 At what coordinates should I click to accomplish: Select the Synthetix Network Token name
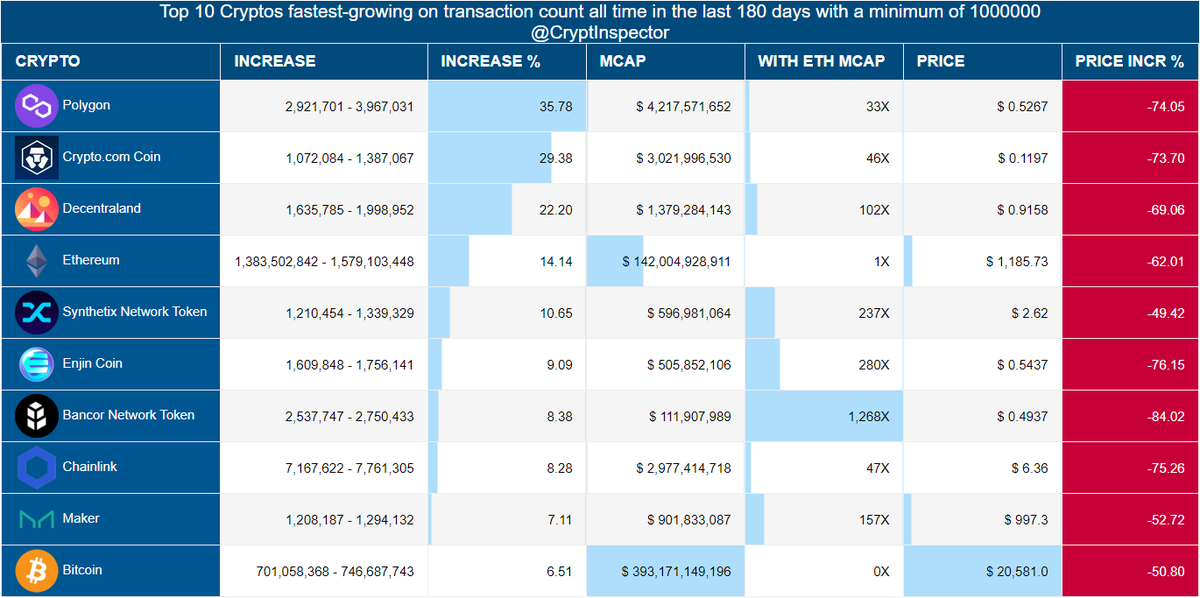coord(135,312)
